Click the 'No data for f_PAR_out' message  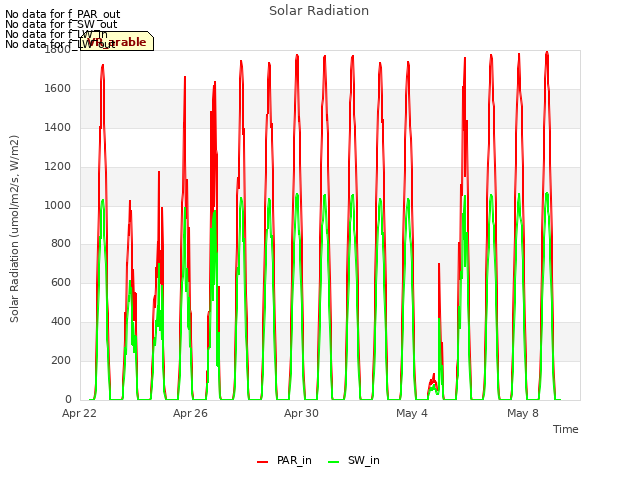coord(62,14)
